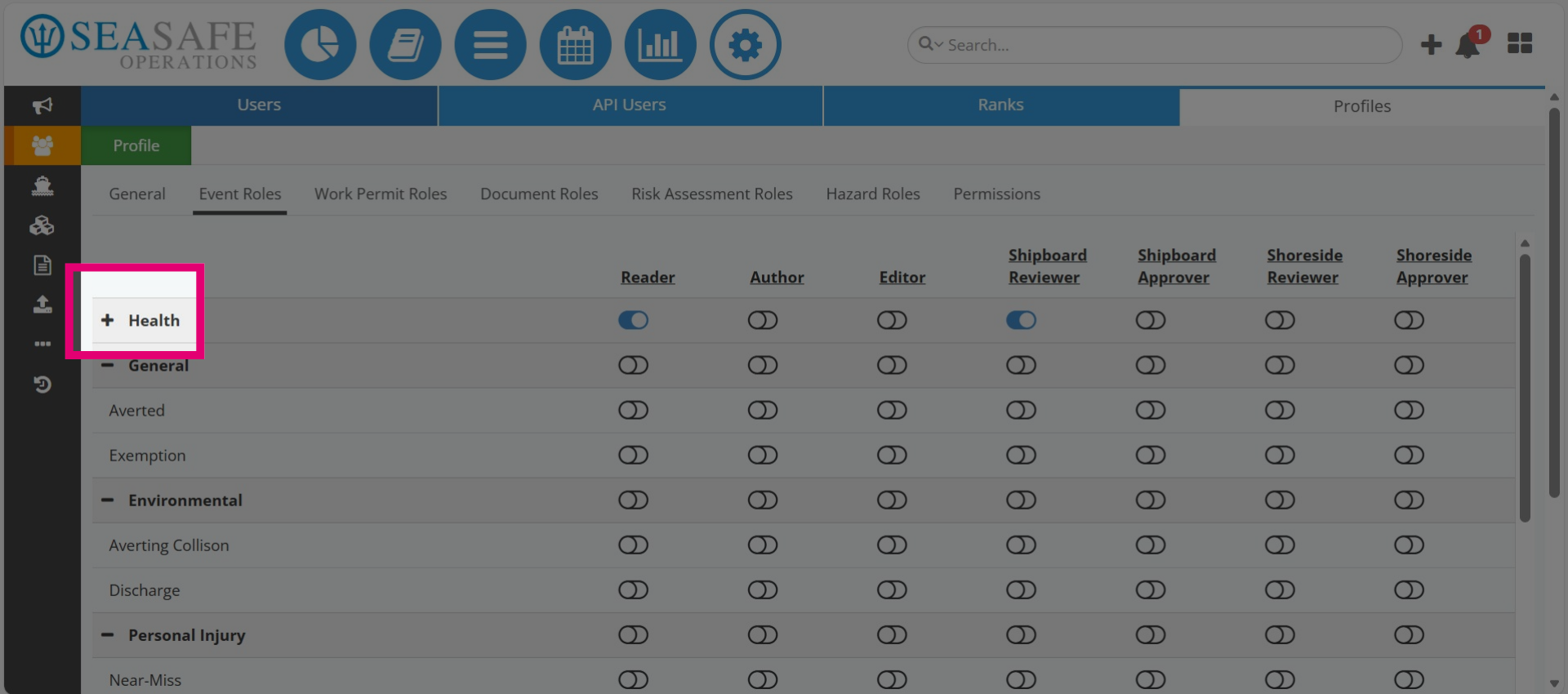Click Editor column header link
This screenshot has height=694, width=1568.
902,277
